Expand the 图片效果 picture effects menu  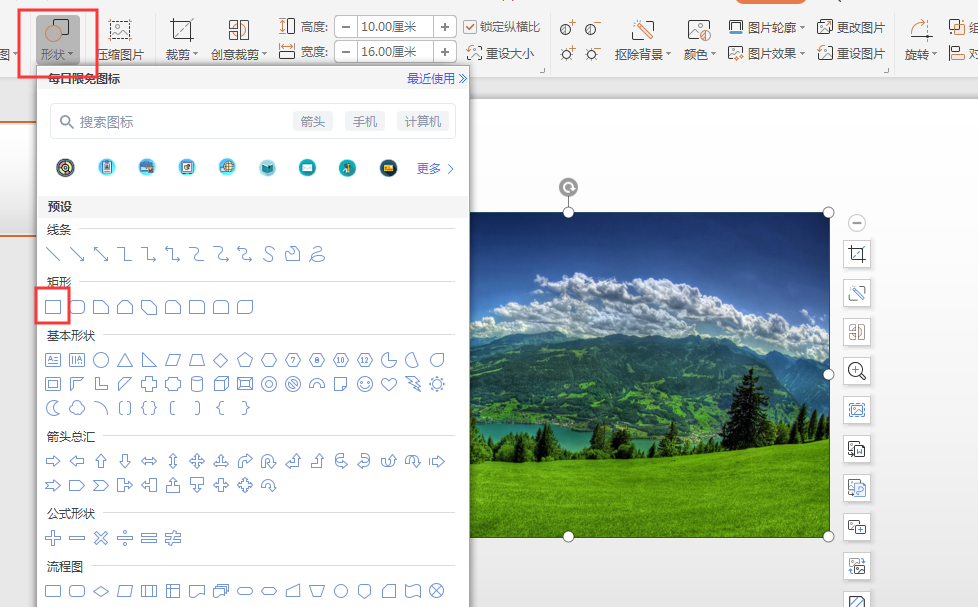coord(767,54)
